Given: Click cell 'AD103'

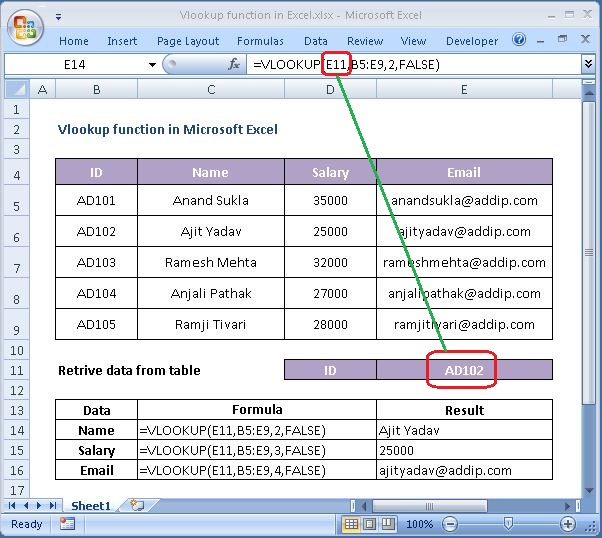Looking at the screenshot, I should click(x=96, y=262).
